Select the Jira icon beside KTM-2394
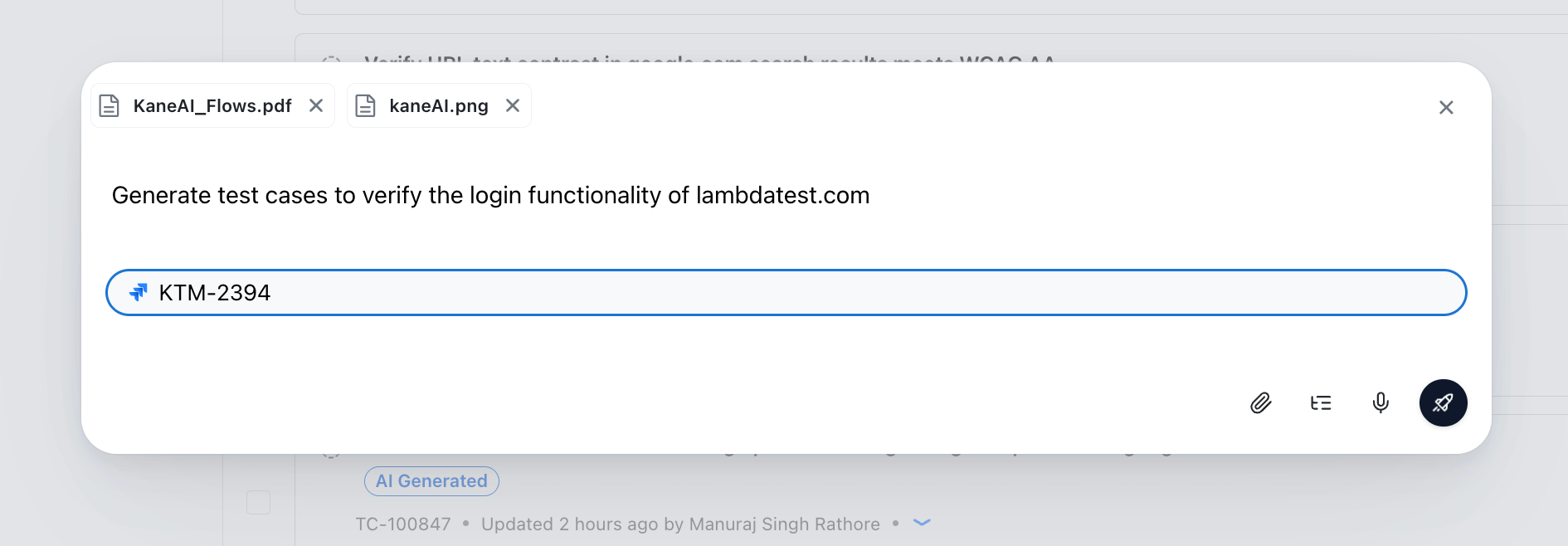Viewport: 1568px width, 546px height. [139, 292]
